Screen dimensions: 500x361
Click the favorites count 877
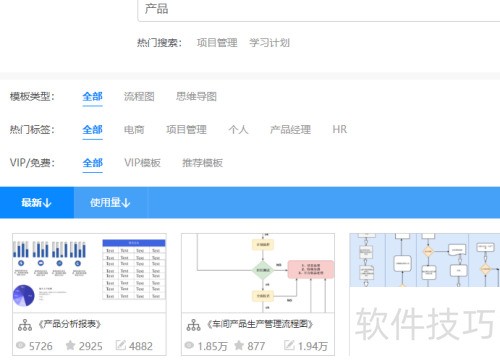click(x=256, y=346)
